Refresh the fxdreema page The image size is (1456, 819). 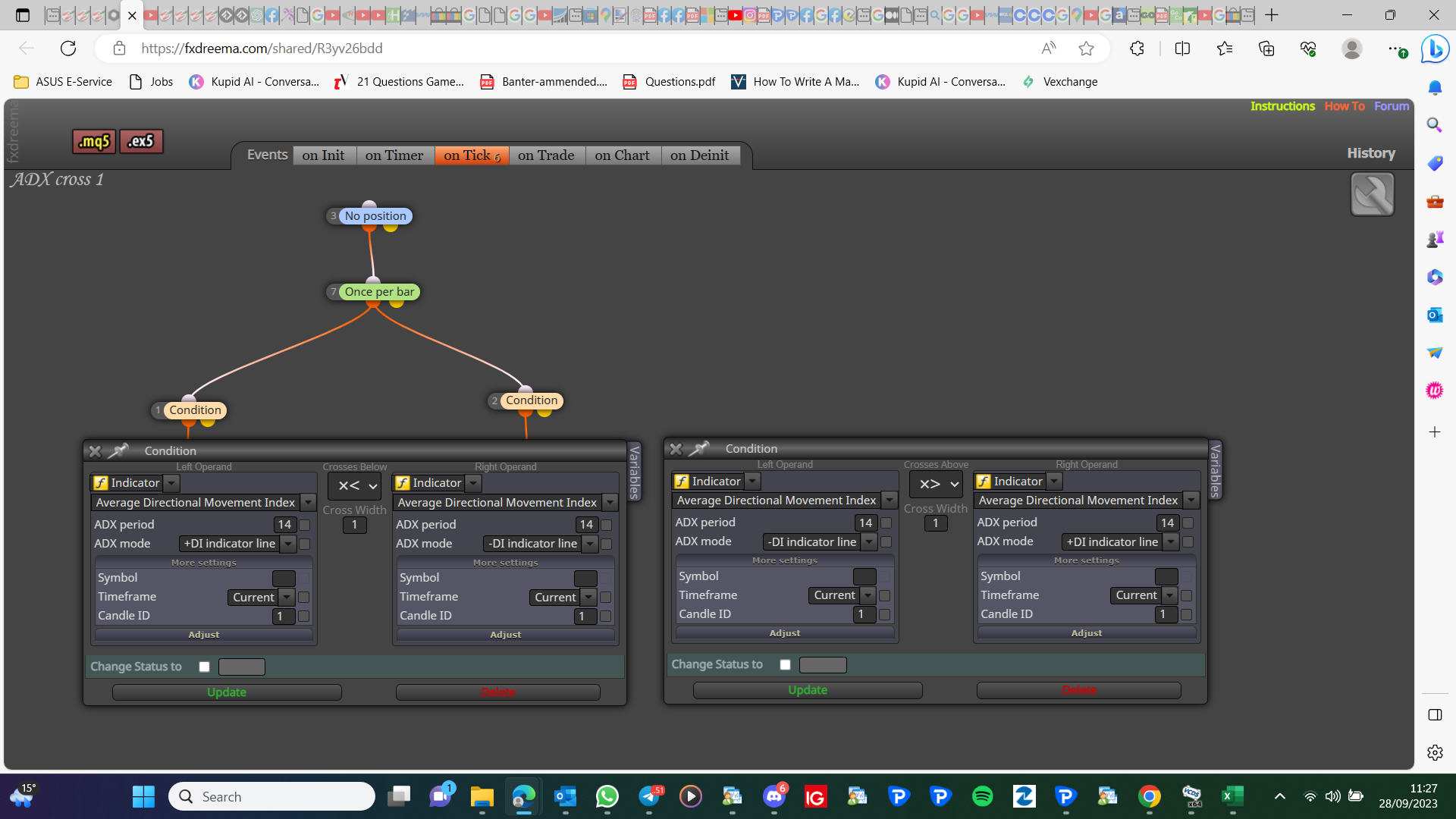click(68, 49)
